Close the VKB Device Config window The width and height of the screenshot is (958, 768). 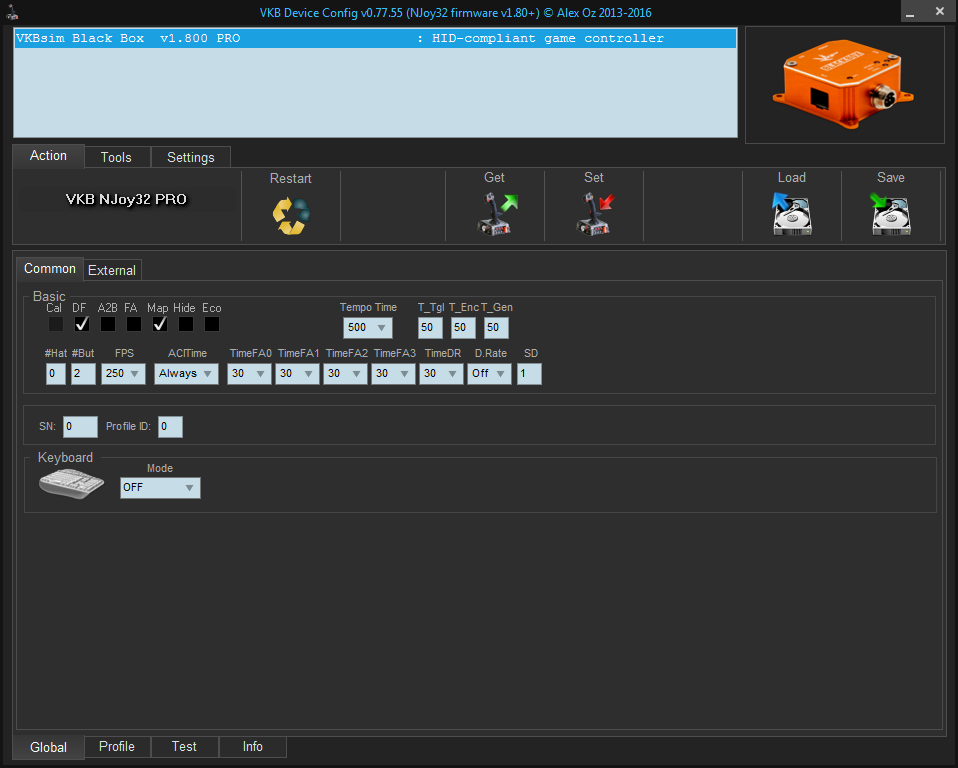tap(940, 12)
